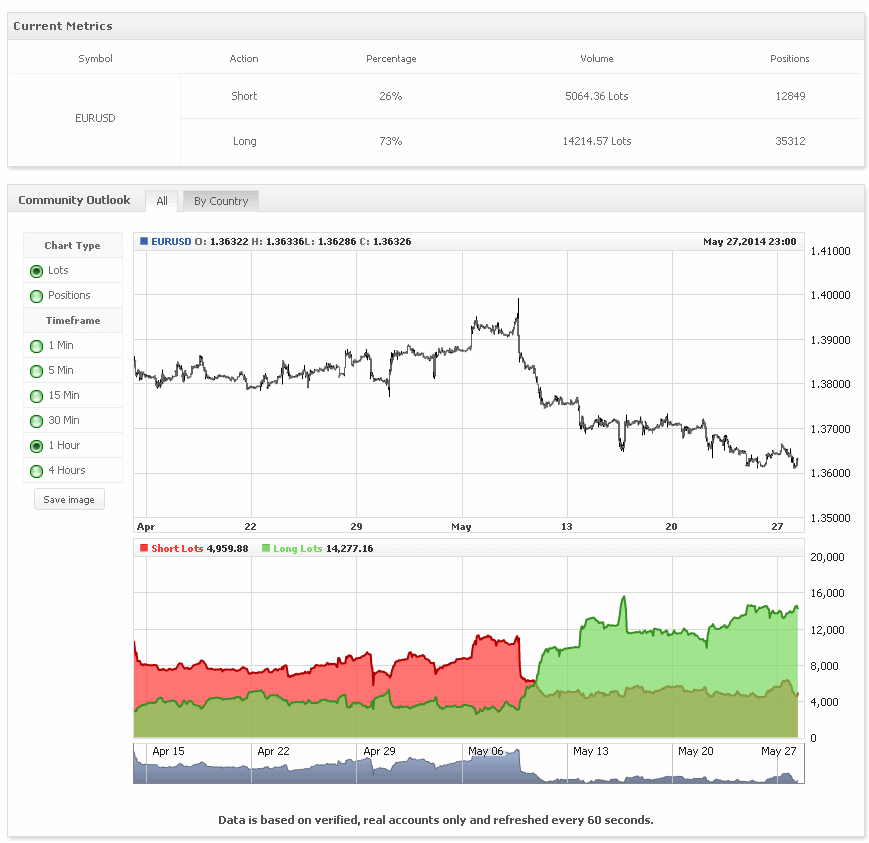This screenshot has height=843, width=869.
Task: Click the 16,000 lots axis label
Action: [827, 593]
